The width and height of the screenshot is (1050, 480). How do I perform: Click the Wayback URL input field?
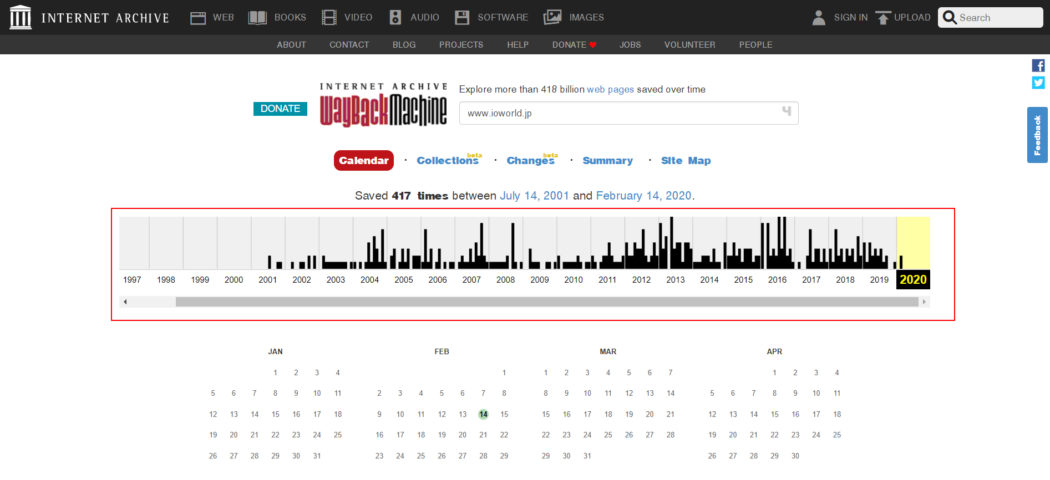(629, 113)
